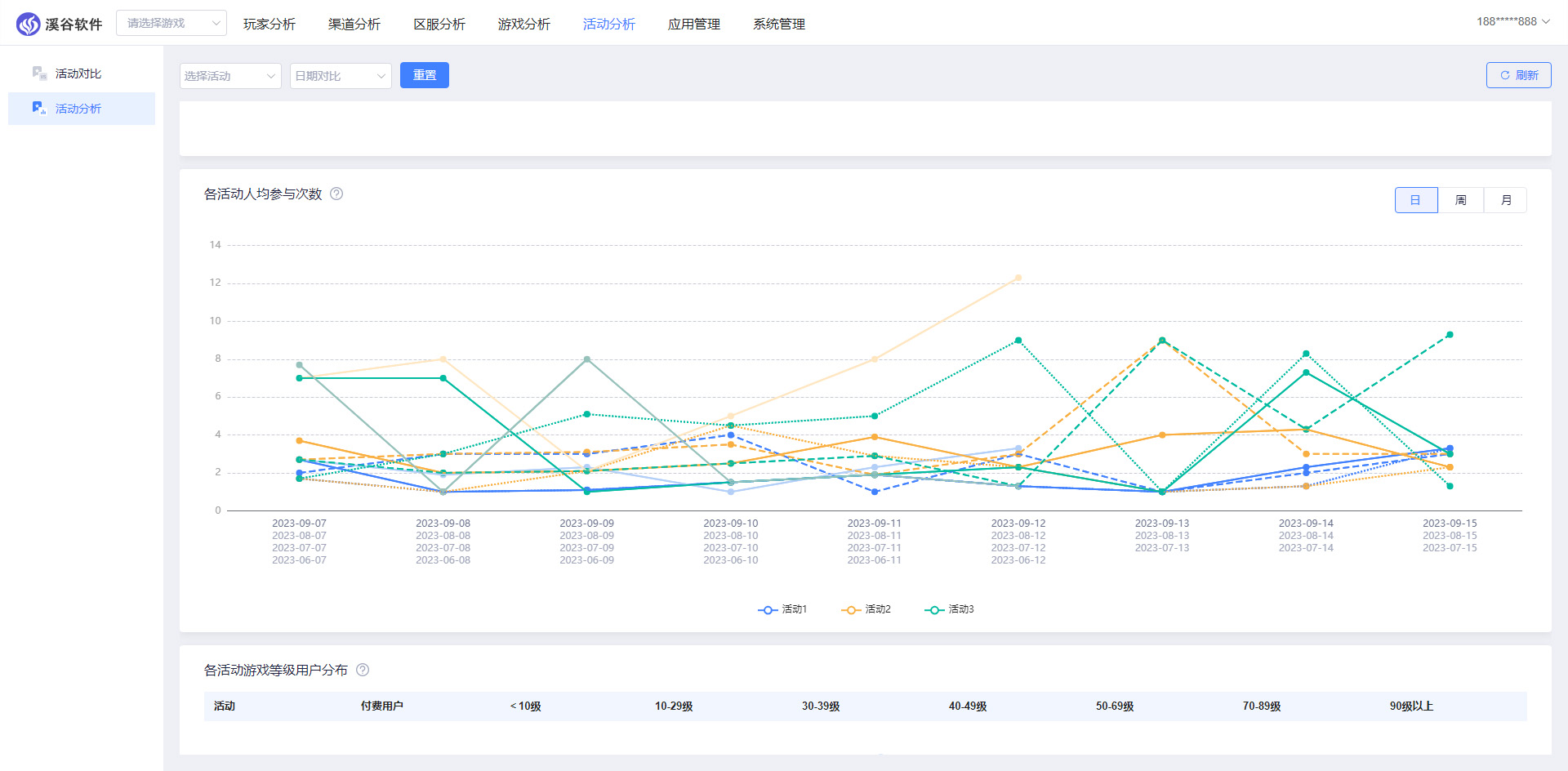Open the 请选择游戏 game selector dropdown

pyautogui.click(x=171, y=23)
